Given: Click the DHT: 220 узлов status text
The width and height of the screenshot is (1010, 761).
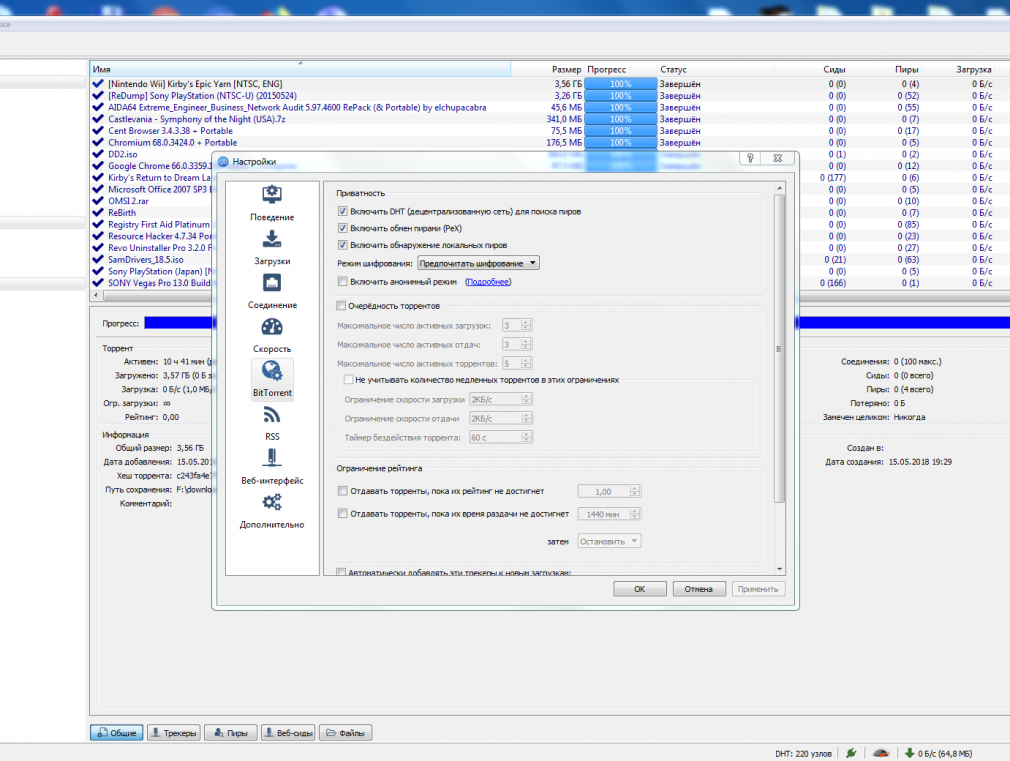Looking at the screenshot, I should (x=803, y=753).
